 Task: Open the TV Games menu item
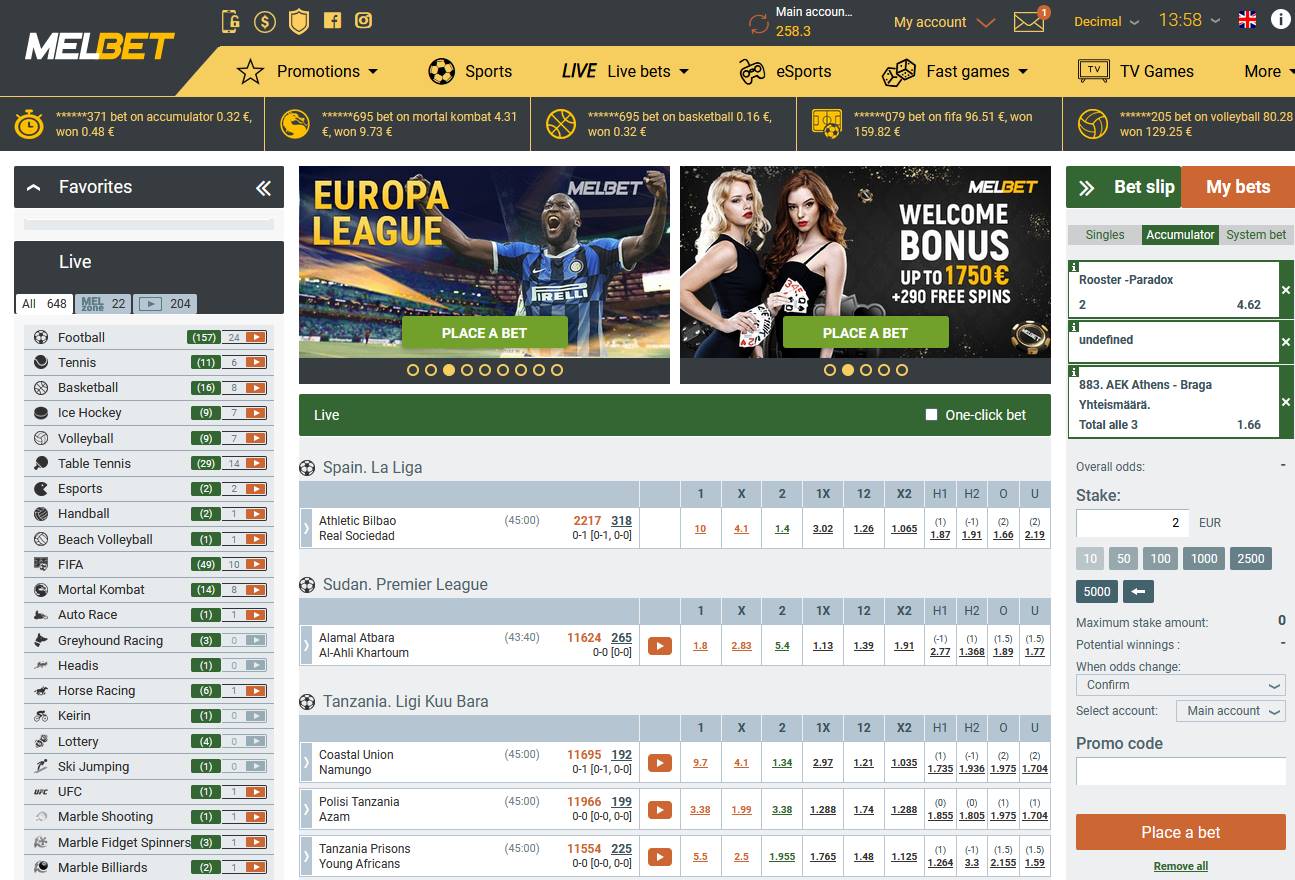point(1135,71)
